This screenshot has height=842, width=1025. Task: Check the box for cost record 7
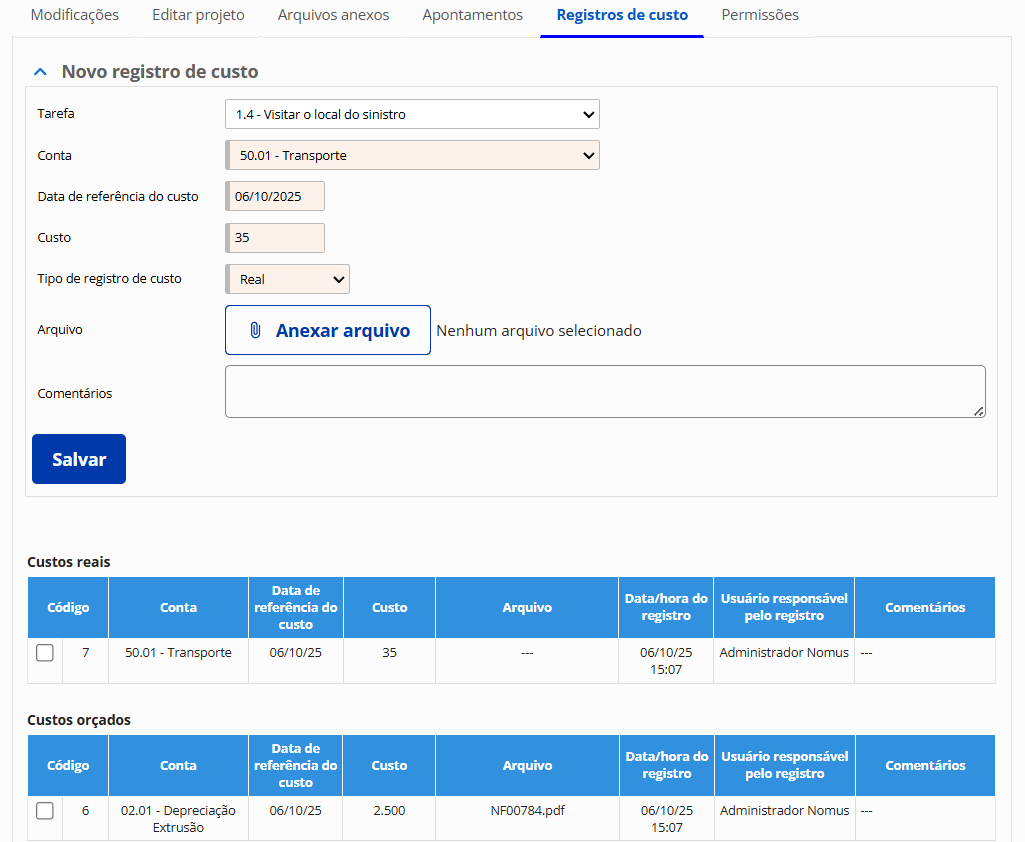(x=45, y=653)
